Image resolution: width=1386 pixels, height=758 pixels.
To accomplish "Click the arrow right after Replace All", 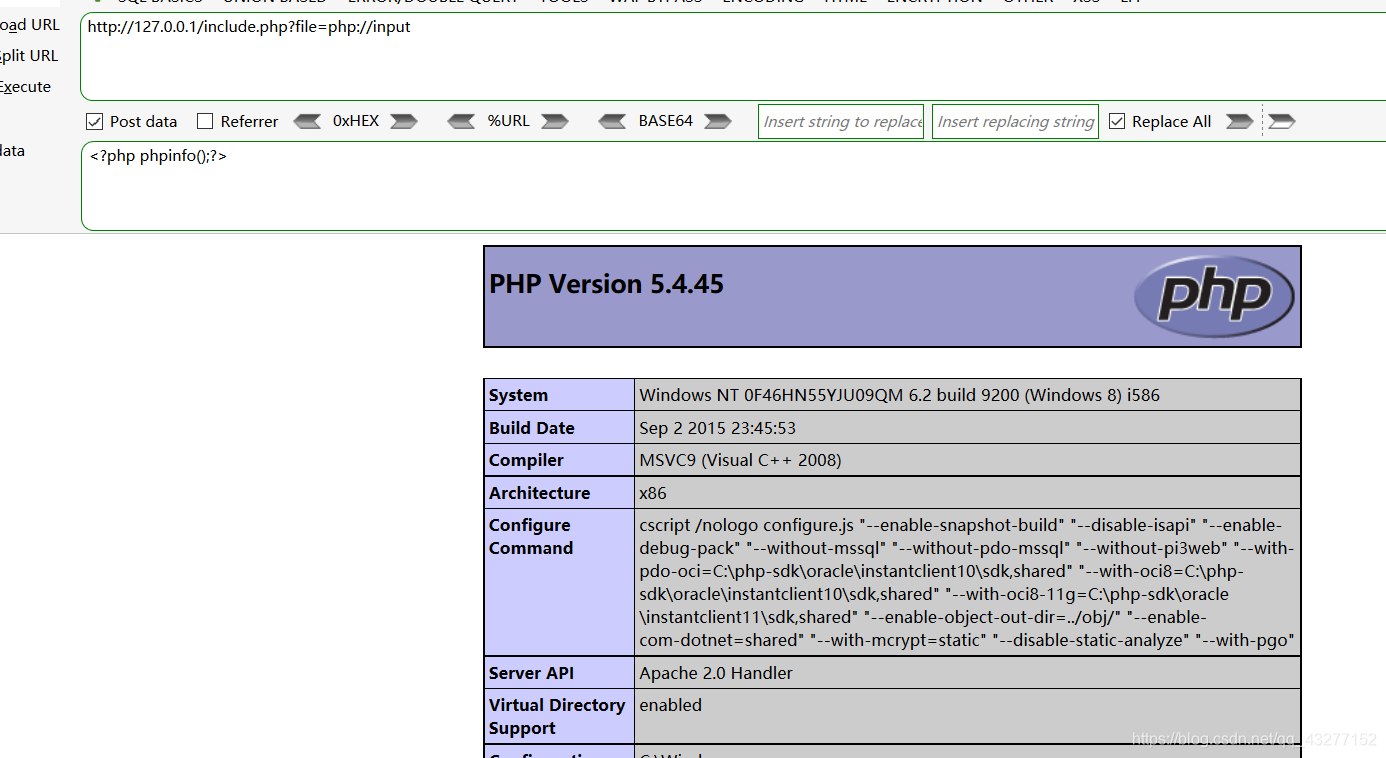I will coord(1239,121).
